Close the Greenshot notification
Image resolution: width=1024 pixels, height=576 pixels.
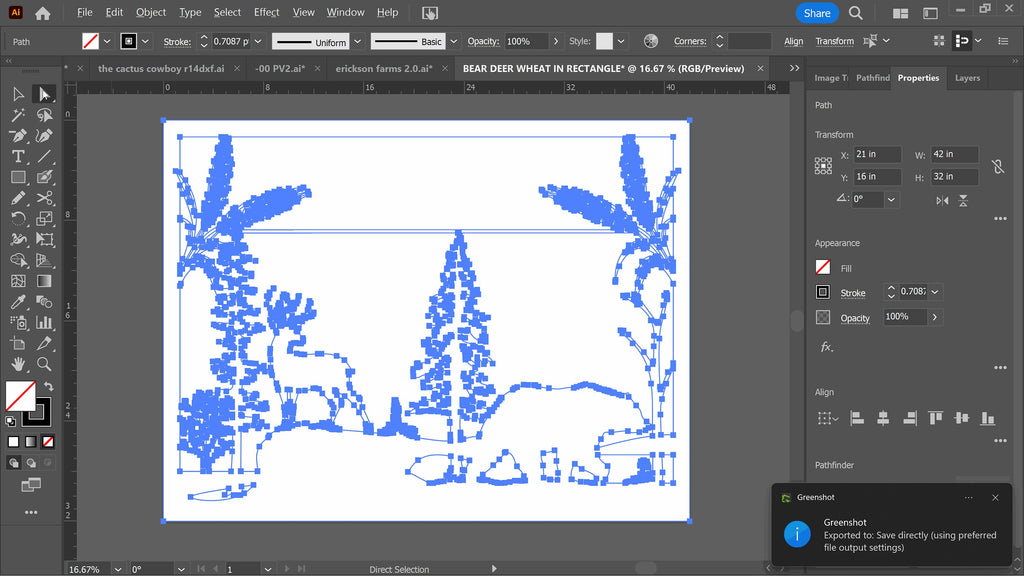[995, 498]
